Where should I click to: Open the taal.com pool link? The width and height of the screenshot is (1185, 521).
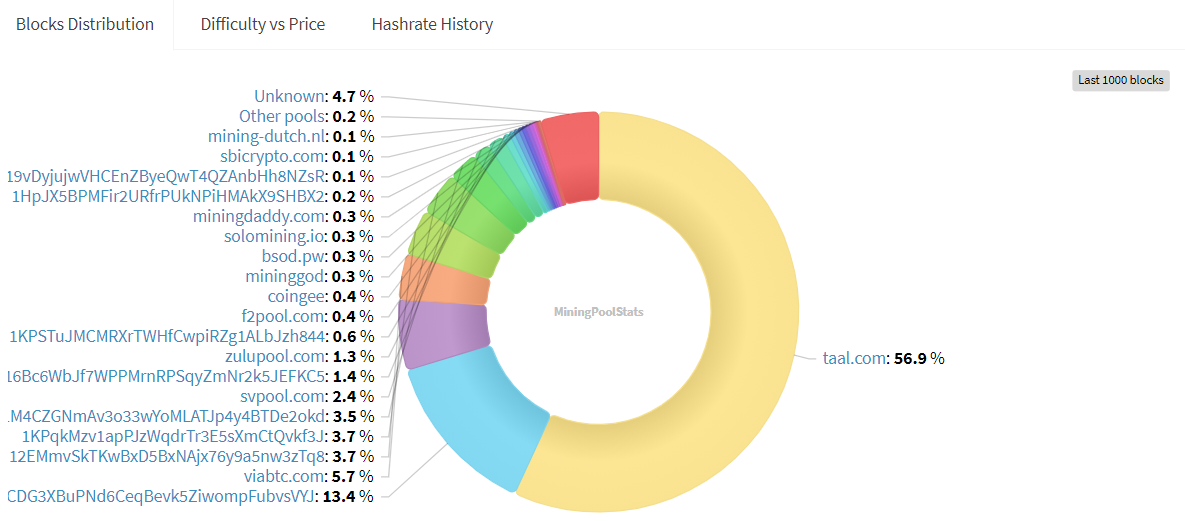[853, 358]
